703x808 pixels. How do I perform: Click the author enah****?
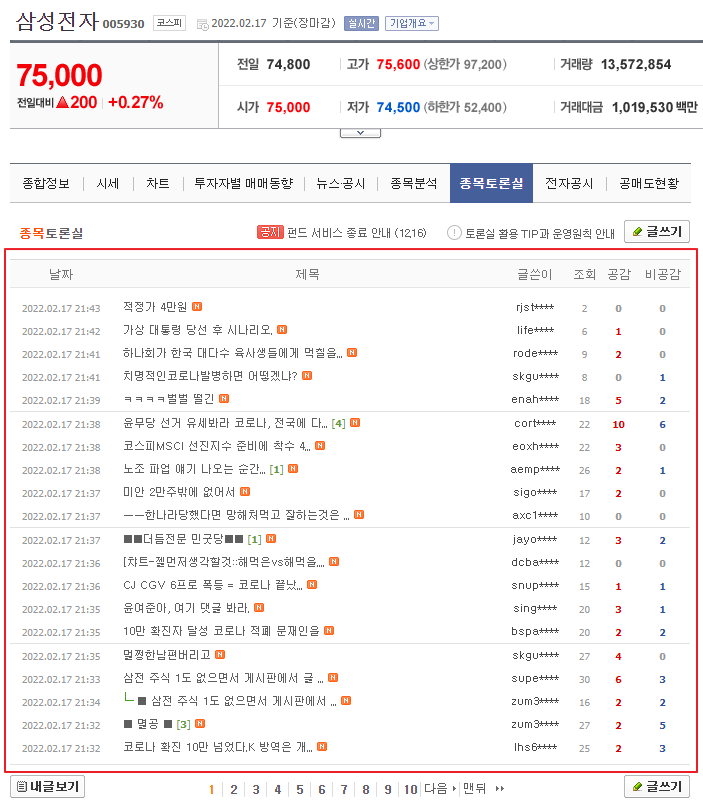535,399
